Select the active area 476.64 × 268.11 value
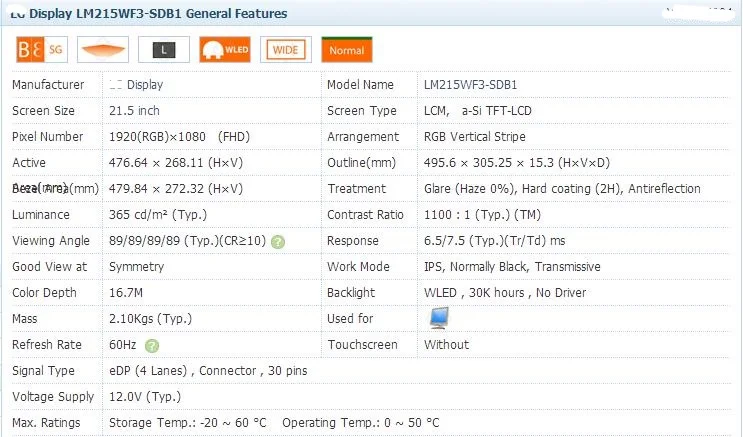Viewport: 743px width, 437px height. [176, 163]
